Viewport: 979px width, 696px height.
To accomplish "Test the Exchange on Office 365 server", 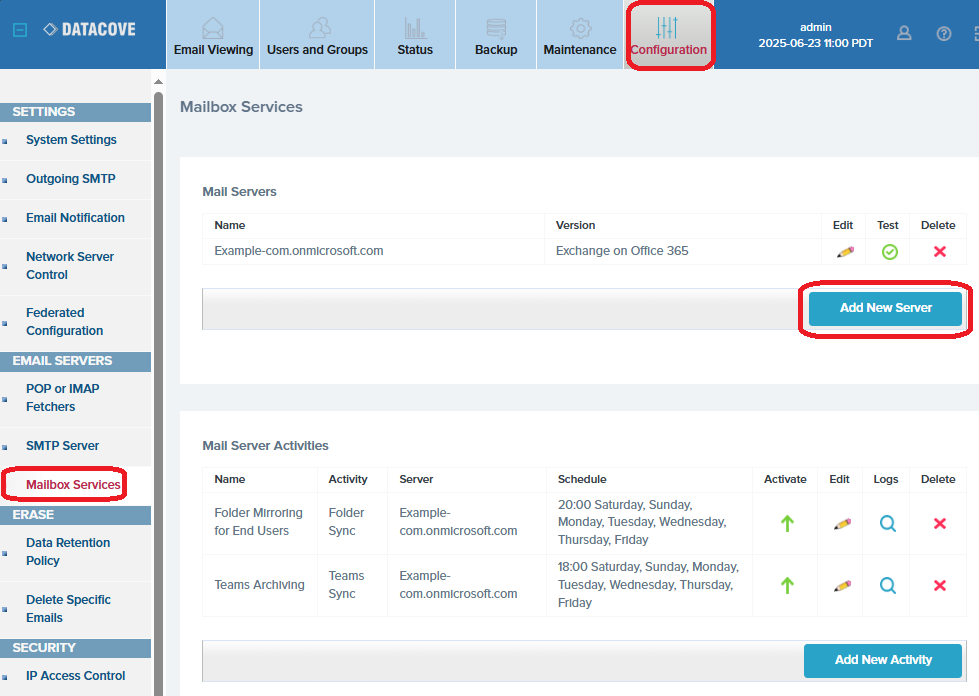I will pyautogui.click(x=889, y=252).
